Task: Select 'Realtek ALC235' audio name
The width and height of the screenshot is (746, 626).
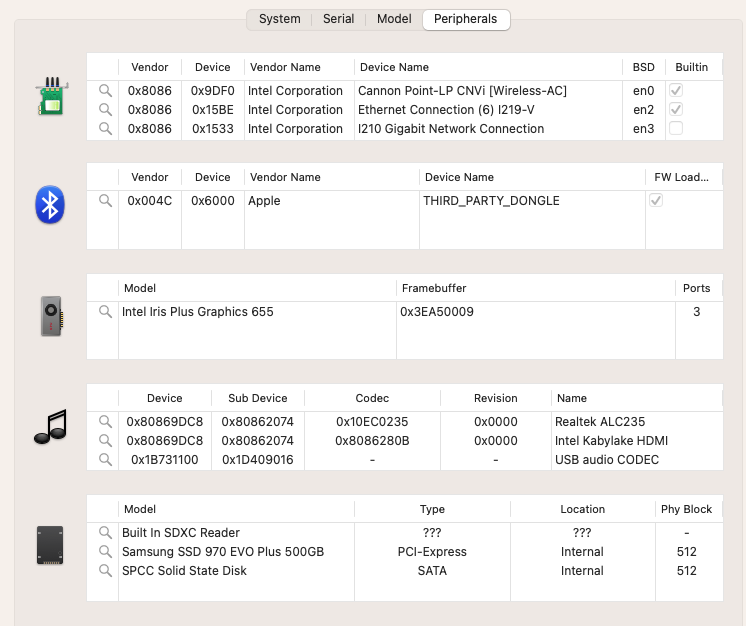Action: tap(600, 421)
